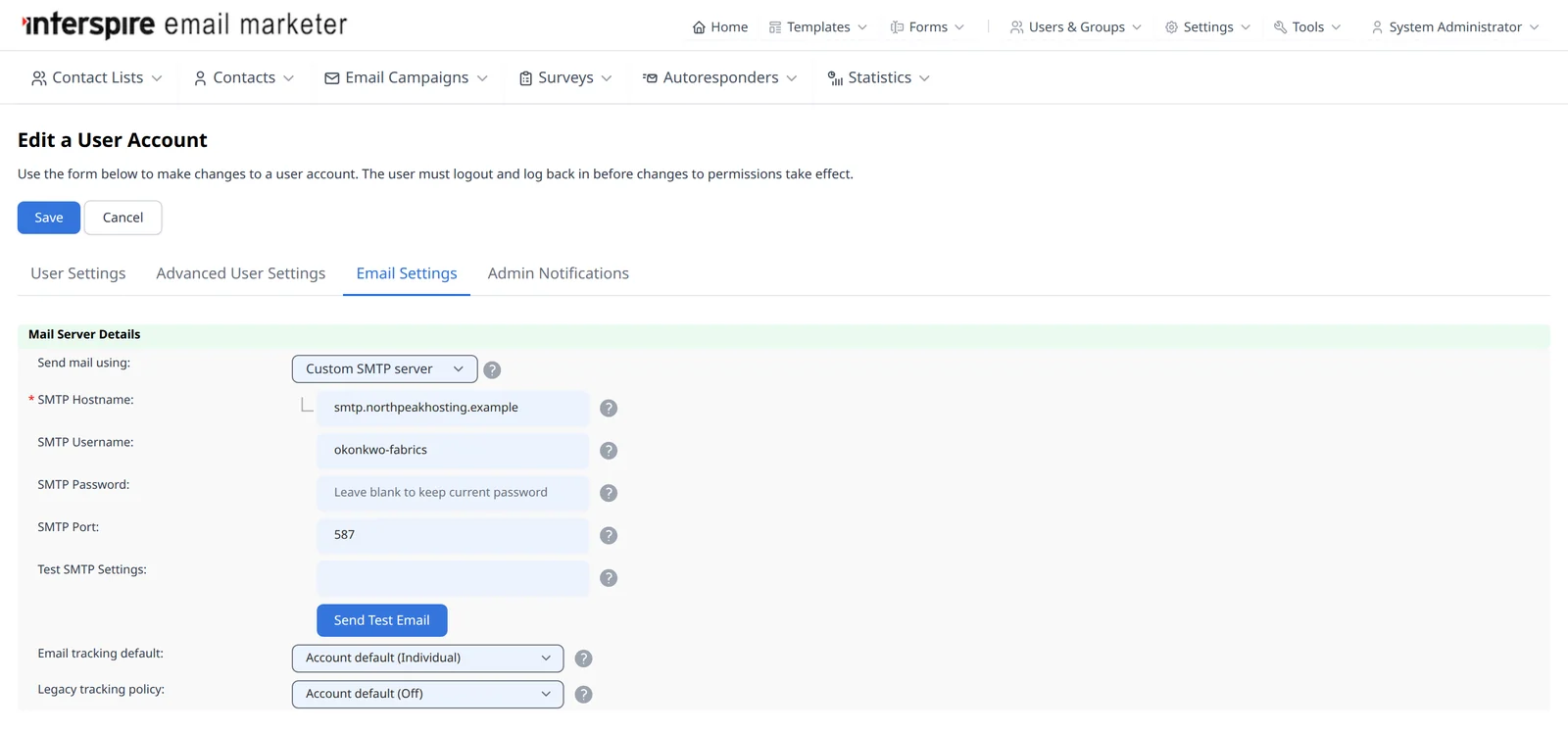Image resolution: width=1568 pixels, height=732 pixels.
Task: Open the Send mail using dropdown
Action: point(384,368)
